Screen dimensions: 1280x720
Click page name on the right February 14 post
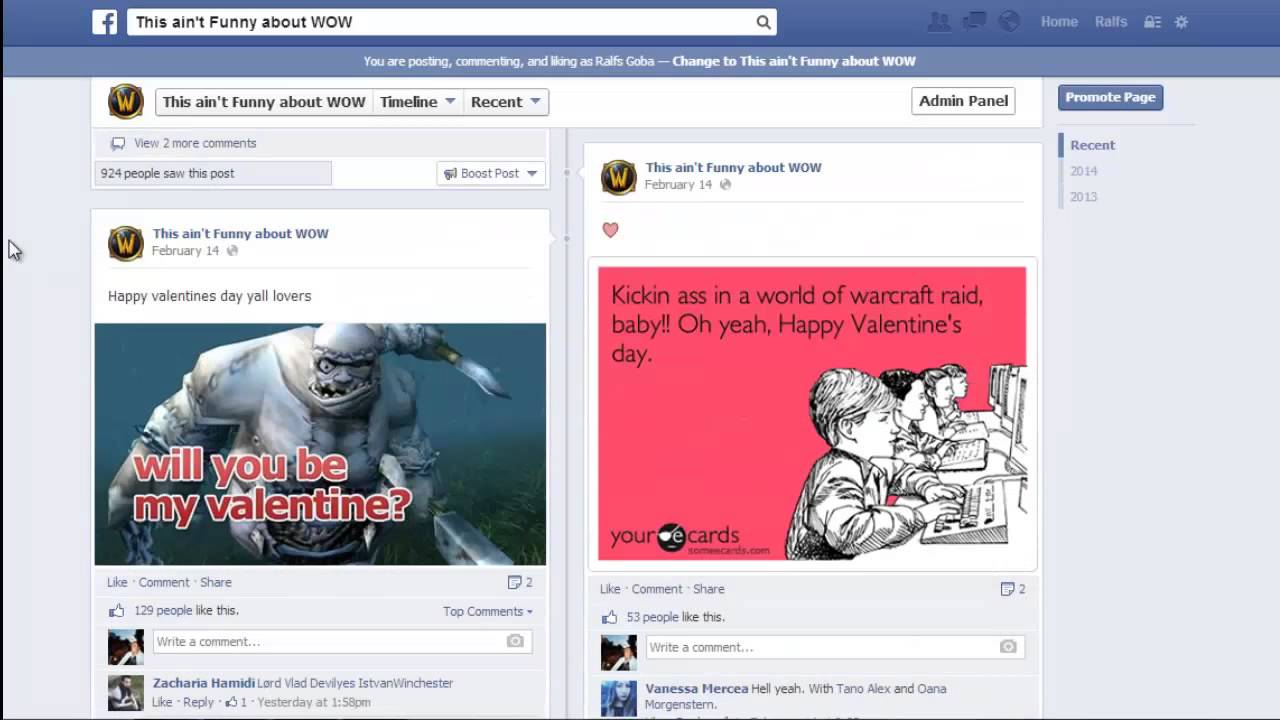pos(733,167)
